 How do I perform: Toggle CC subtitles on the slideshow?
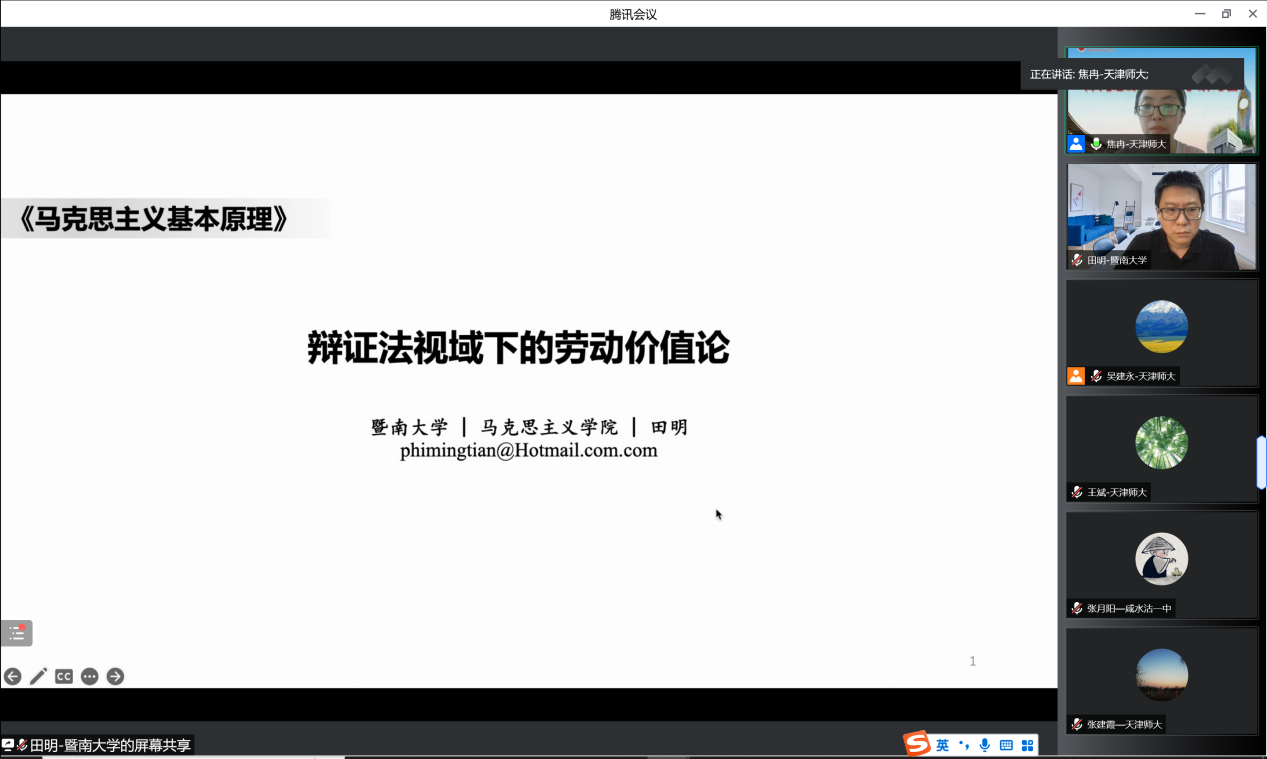(x=64, y=676)
